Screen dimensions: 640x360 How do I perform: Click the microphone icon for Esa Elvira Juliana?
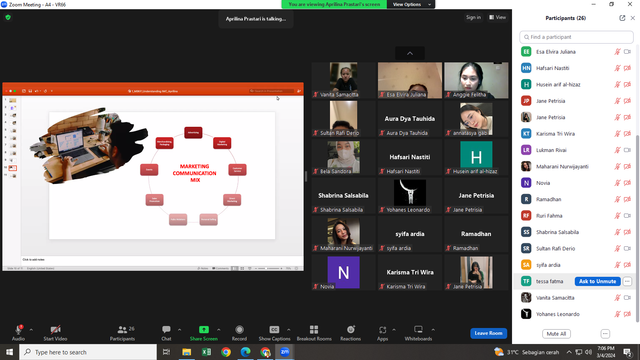tap(618, 52)
